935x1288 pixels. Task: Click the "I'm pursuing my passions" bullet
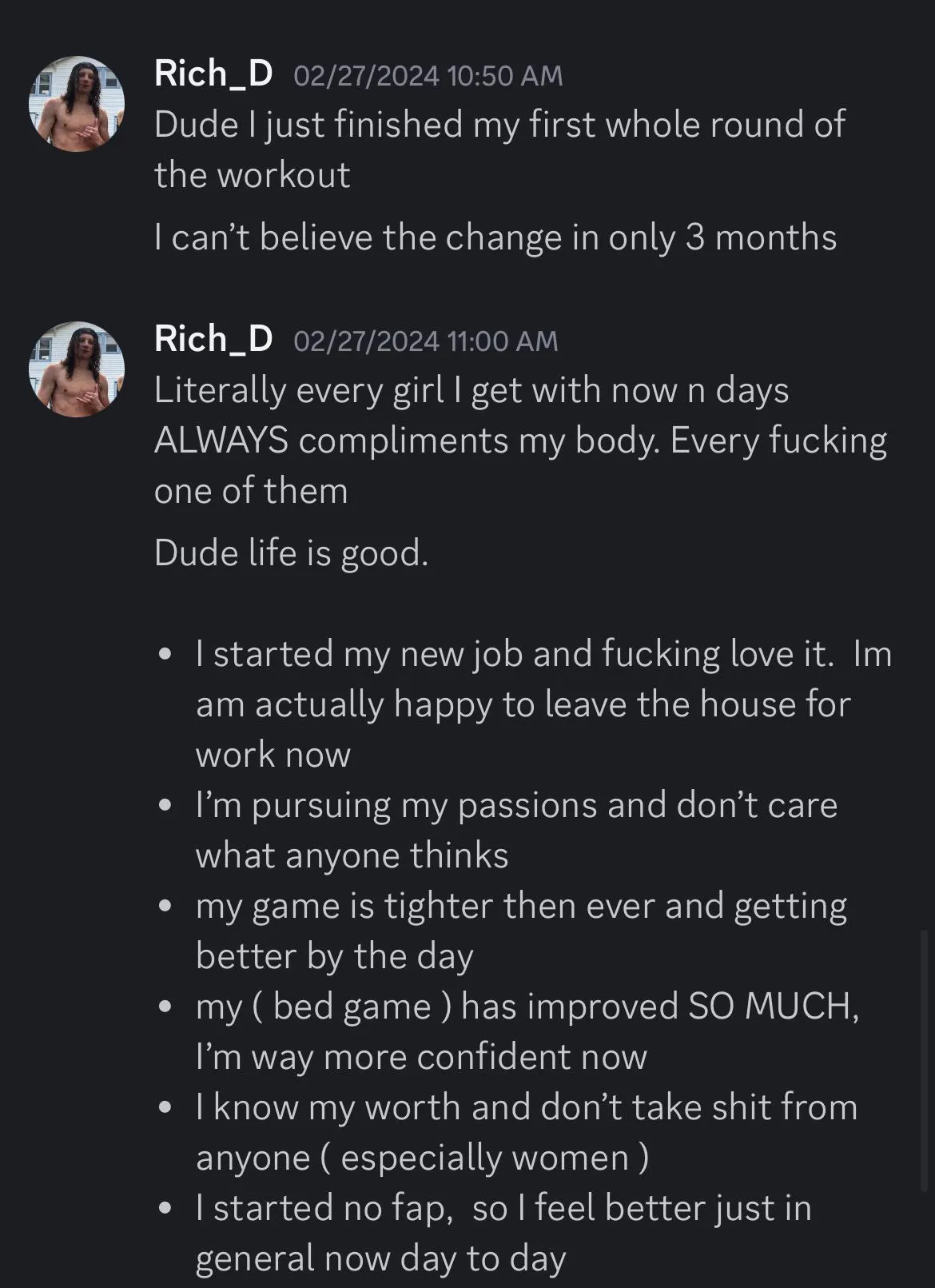(x=516, y=829)
